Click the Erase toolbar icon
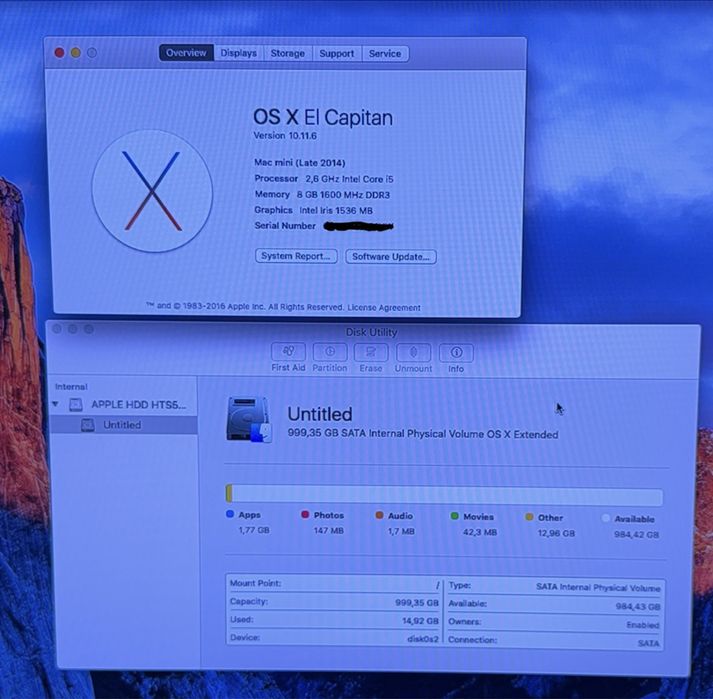Image resolution: width=713 pixels, height=699 pixels. (x=371, y=352)
